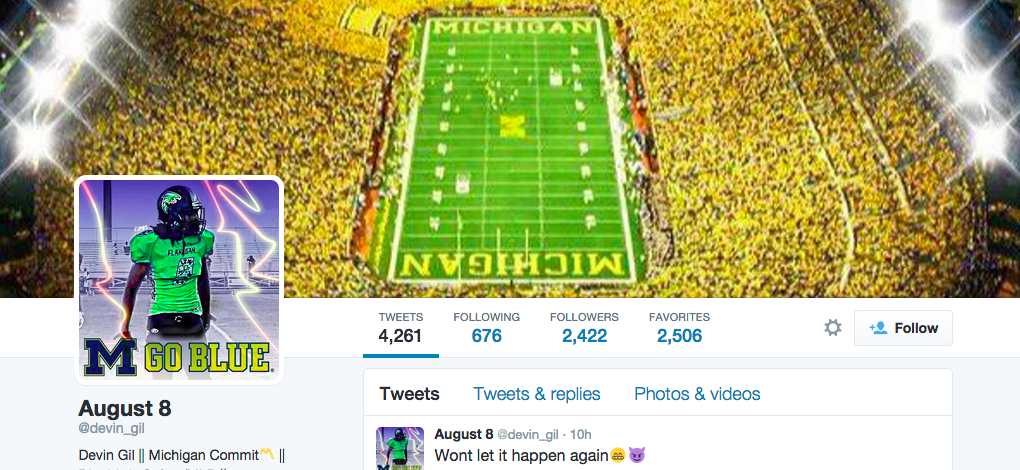Open the Following 676 list
The height and width of the screenshot is (470, 1020).
click(487, 328)
